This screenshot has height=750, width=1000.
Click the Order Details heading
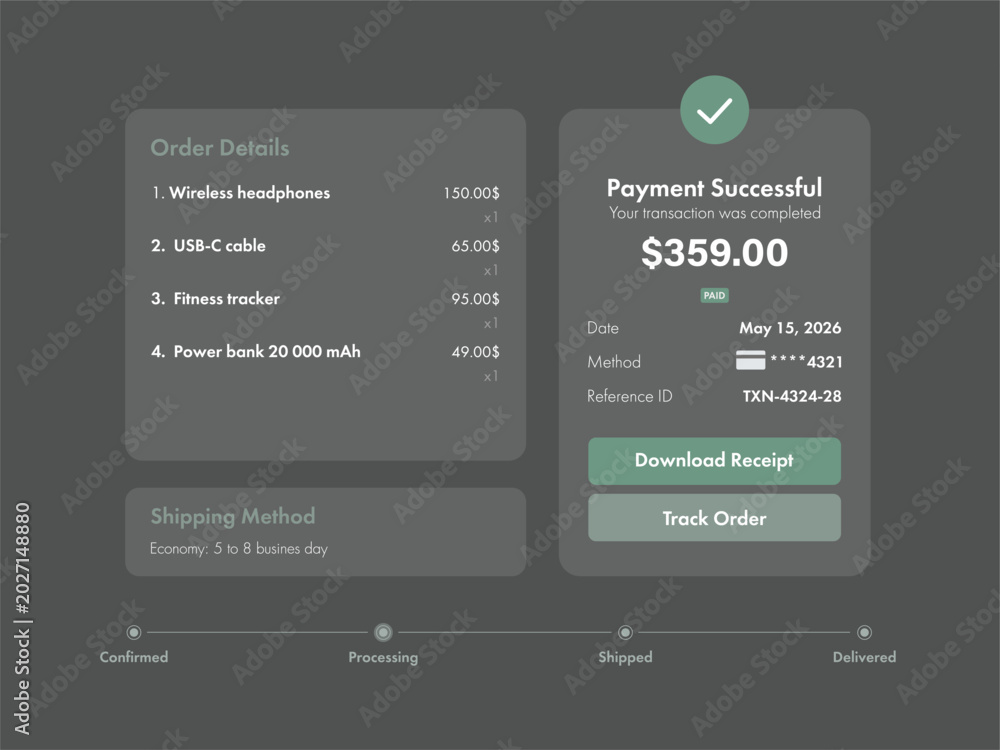coord(220,148)
